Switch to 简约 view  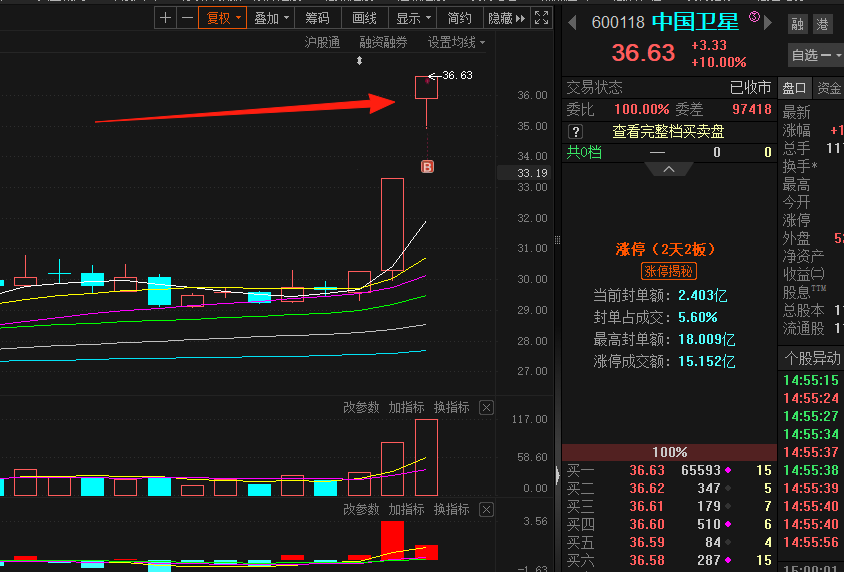pyautogui.click(x=460, y=18)
